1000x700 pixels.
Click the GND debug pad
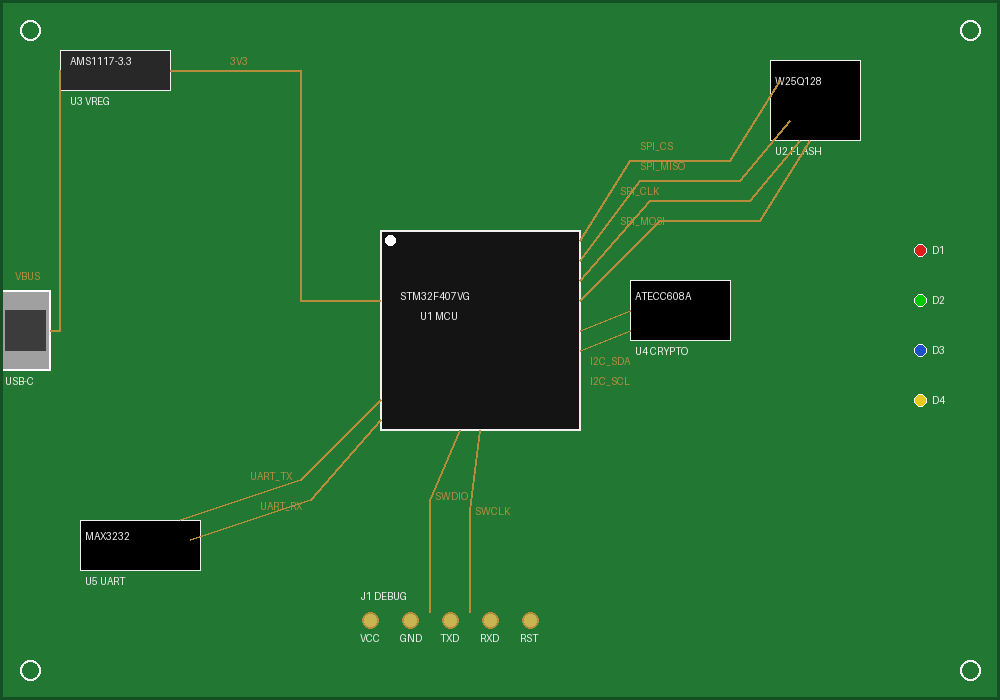410,620
